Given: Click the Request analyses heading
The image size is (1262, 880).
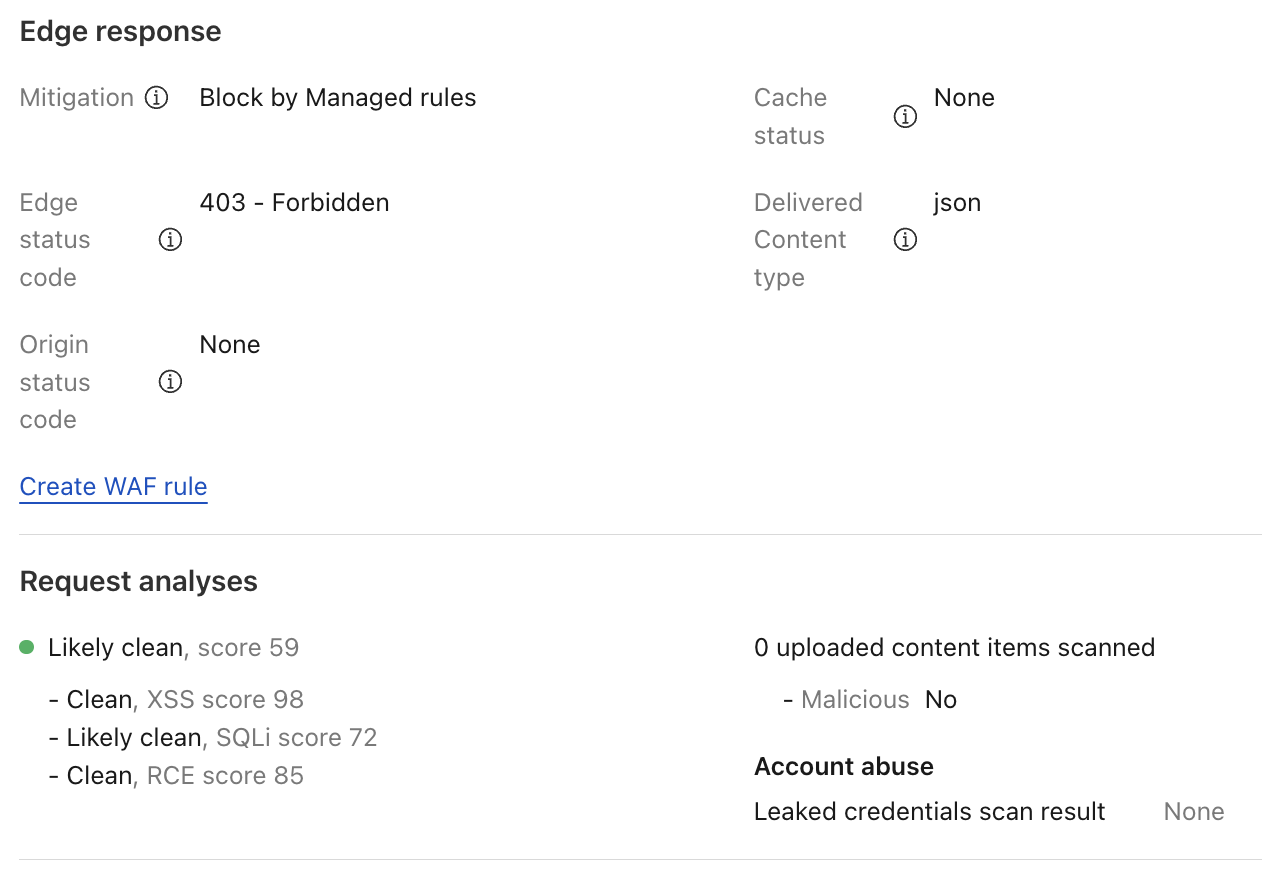Looking at the screenshot, I should coord(138,582).
